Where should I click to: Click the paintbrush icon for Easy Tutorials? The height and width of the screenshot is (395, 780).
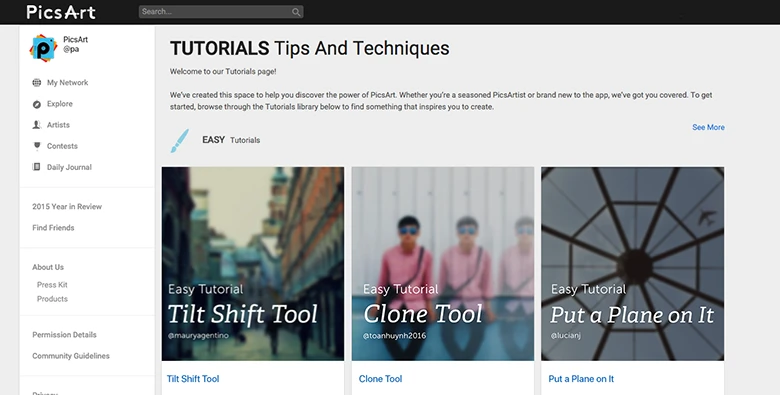[180, 141]
